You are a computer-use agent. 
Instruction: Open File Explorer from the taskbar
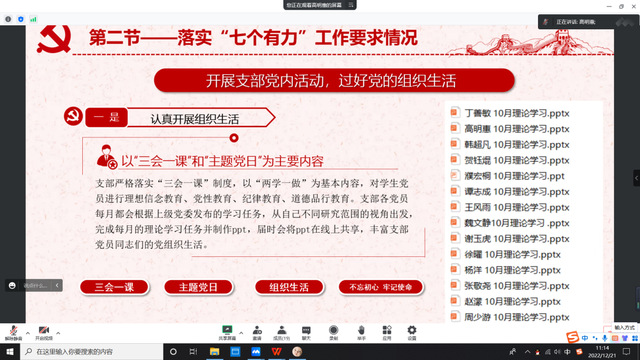click(214, 351)
